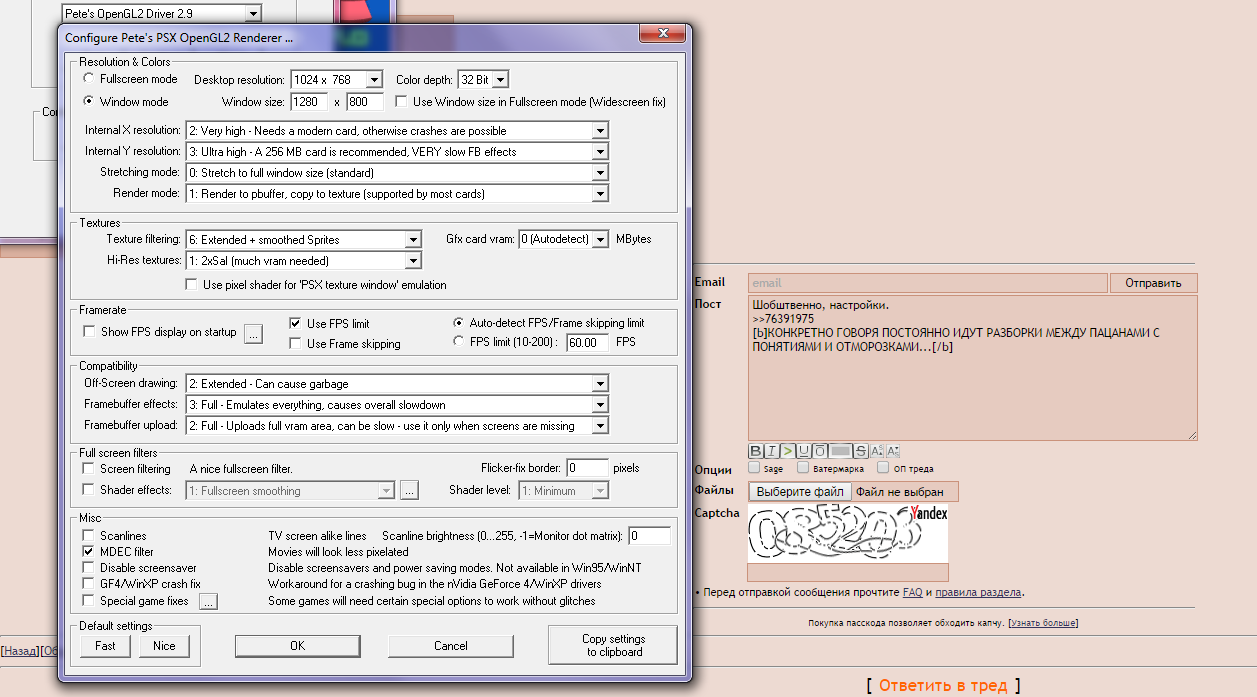Click Ответить в тред link
Viewport: 1257px width, 697px height.
pyautogui.click(x=945, y=685)
